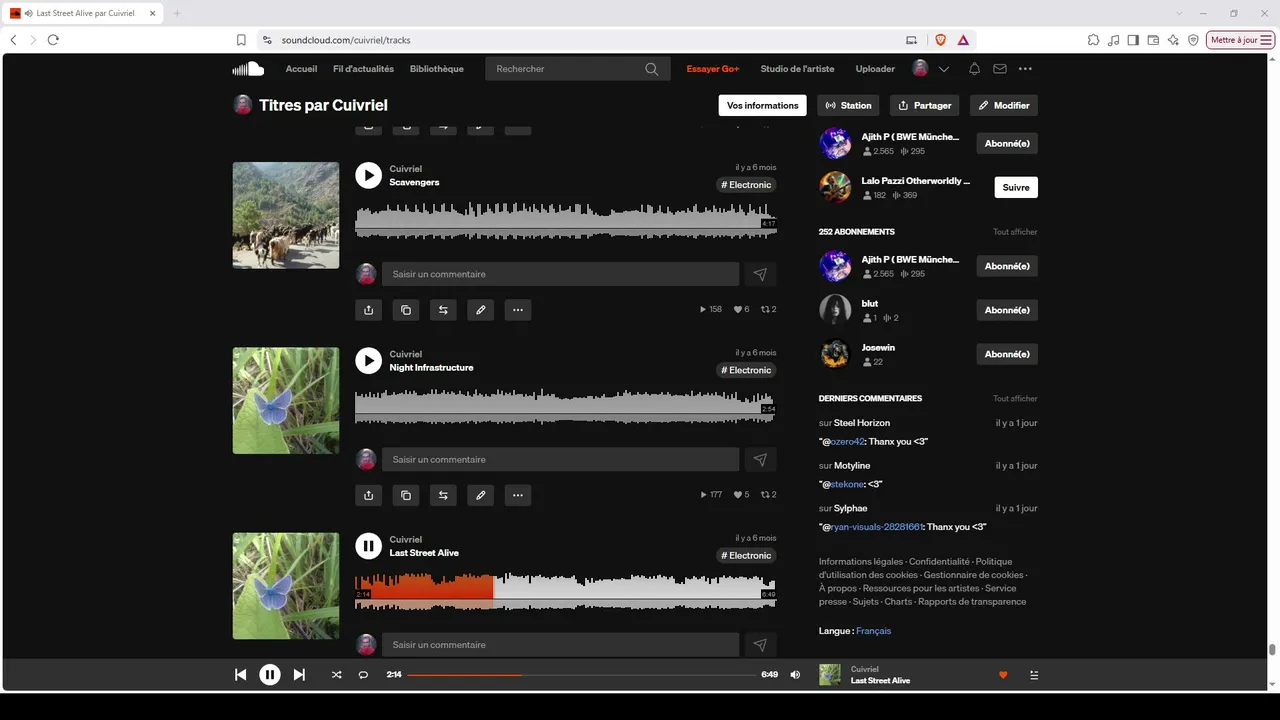Open the three-dot header menu

tap(1025, 69)
